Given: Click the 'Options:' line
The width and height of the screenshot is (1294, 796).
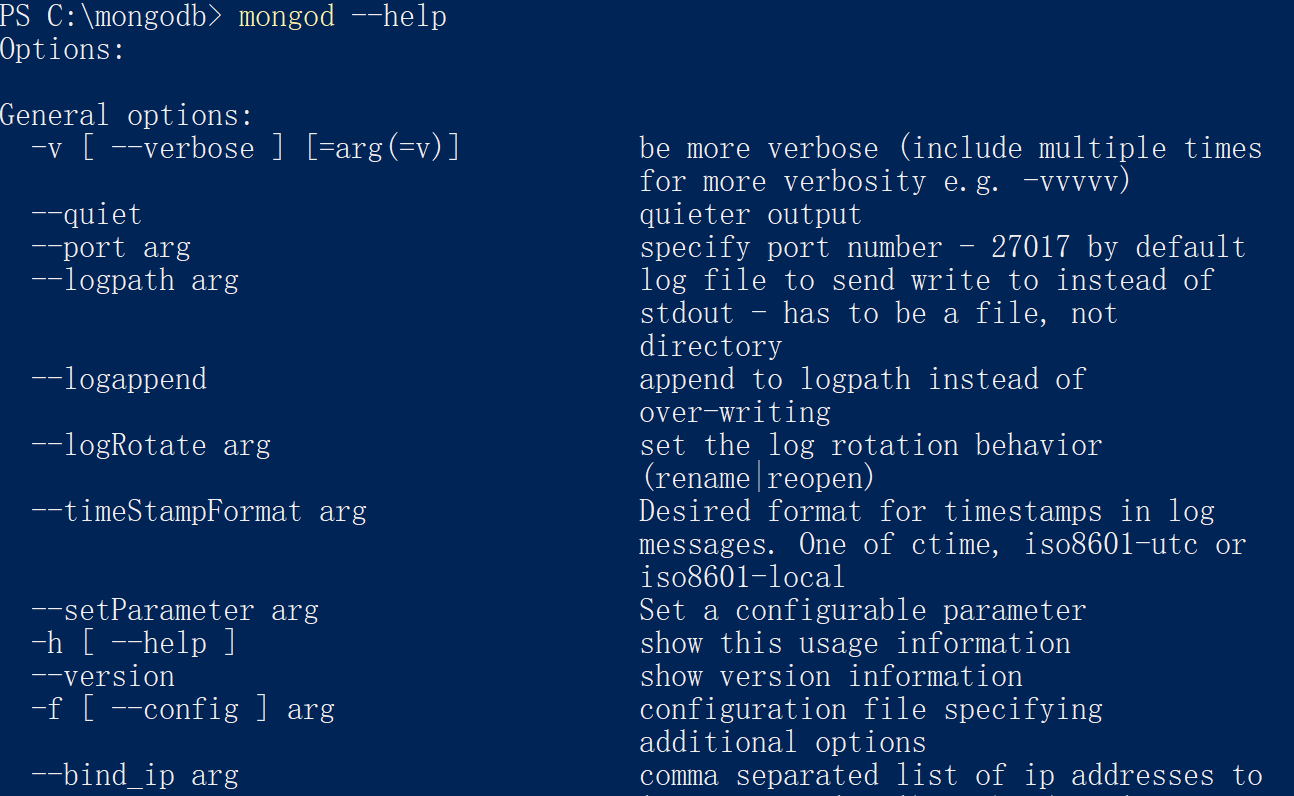Looking at the screenshot, I should [63, 50].
